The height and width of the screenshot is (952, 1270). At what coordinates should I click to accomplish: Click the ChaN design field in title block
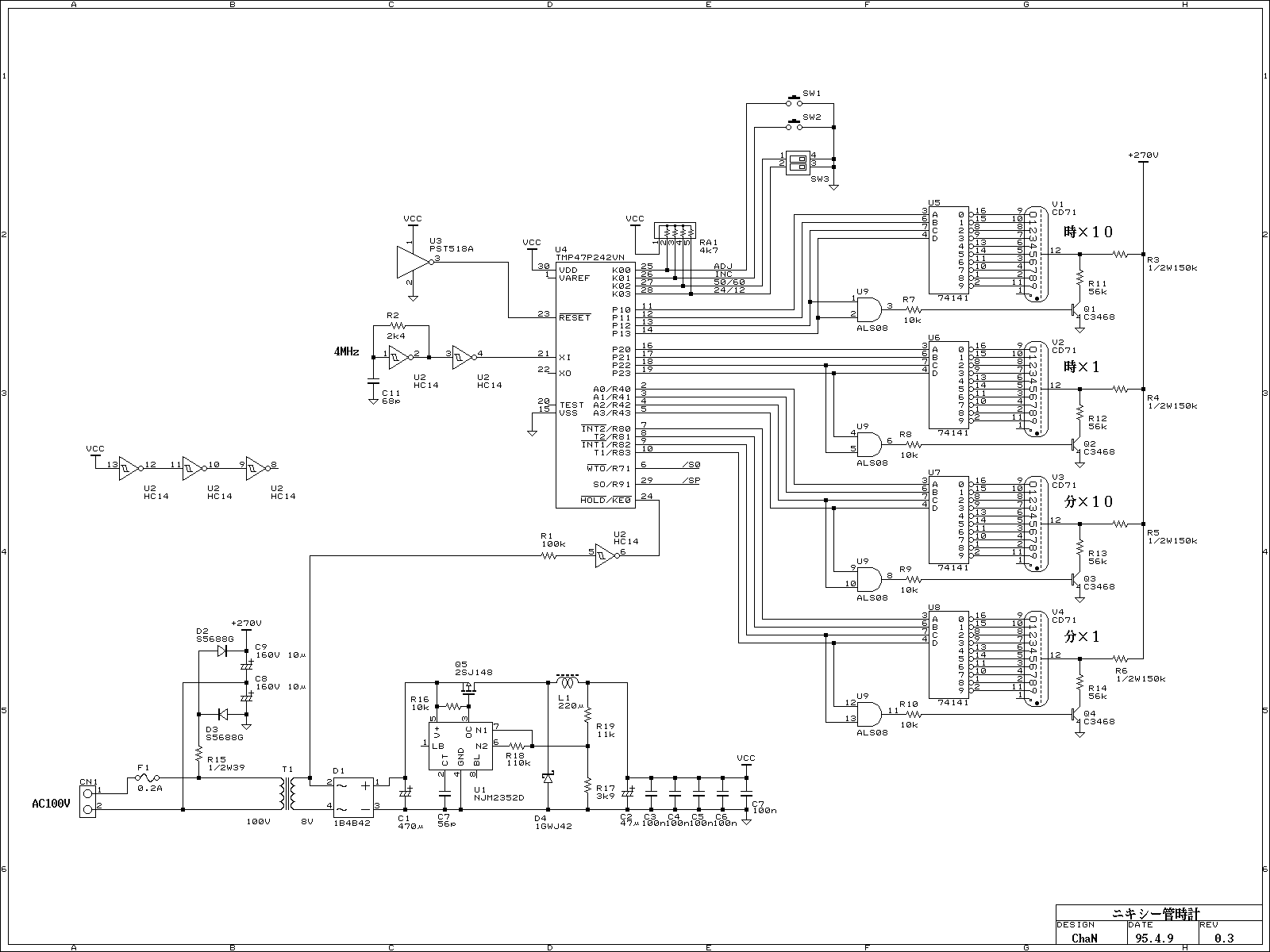1084,937
